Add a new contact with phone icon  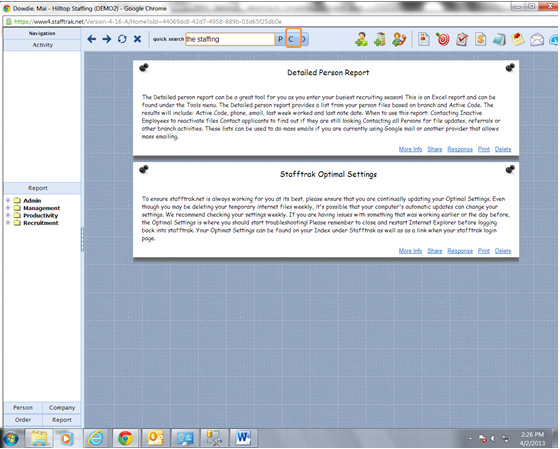[399, 39]
